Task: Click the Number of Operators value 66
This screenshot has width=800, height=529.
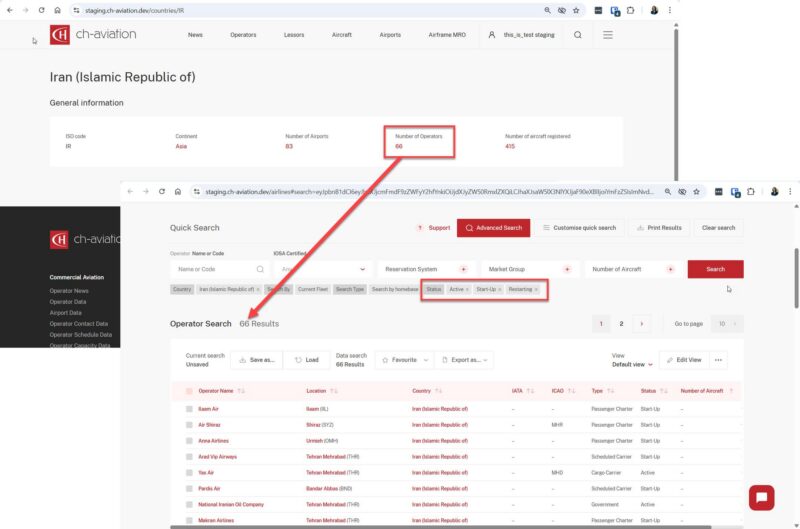Action: [399, 146]
